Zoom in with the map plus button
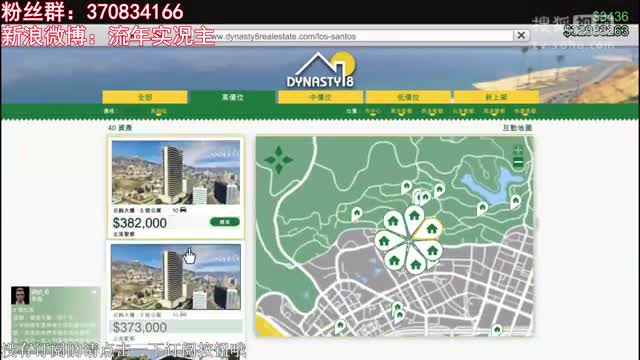The height and width of the screenshot is (360, 640). pyautogui.click(x=518, y=150)
